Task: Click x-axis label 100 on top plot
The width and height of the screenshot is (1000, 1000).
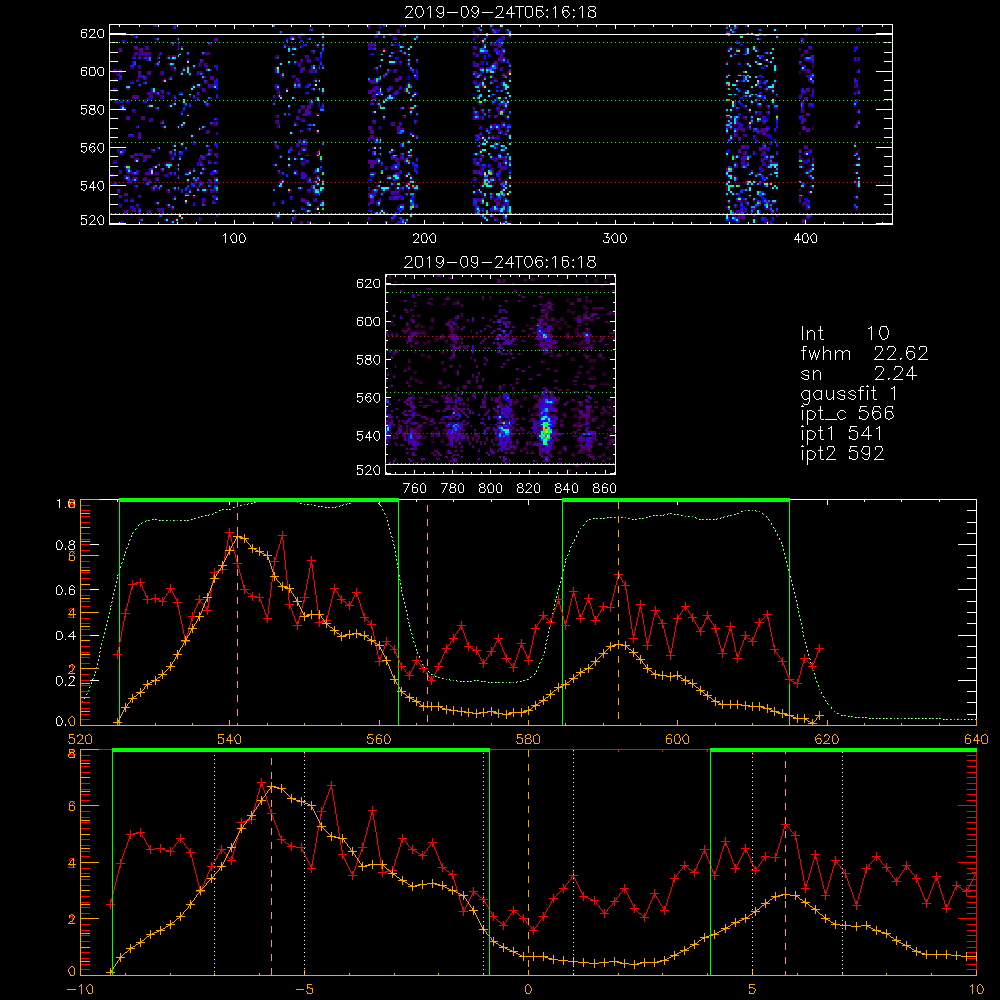Action: [233, 239]
